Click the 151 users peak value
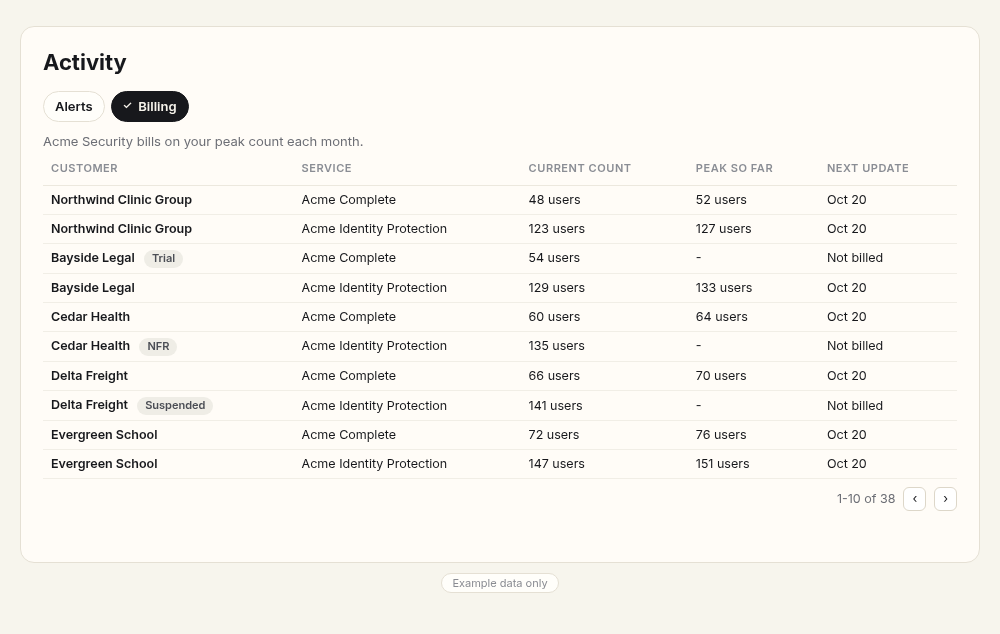 click(723, 464)
